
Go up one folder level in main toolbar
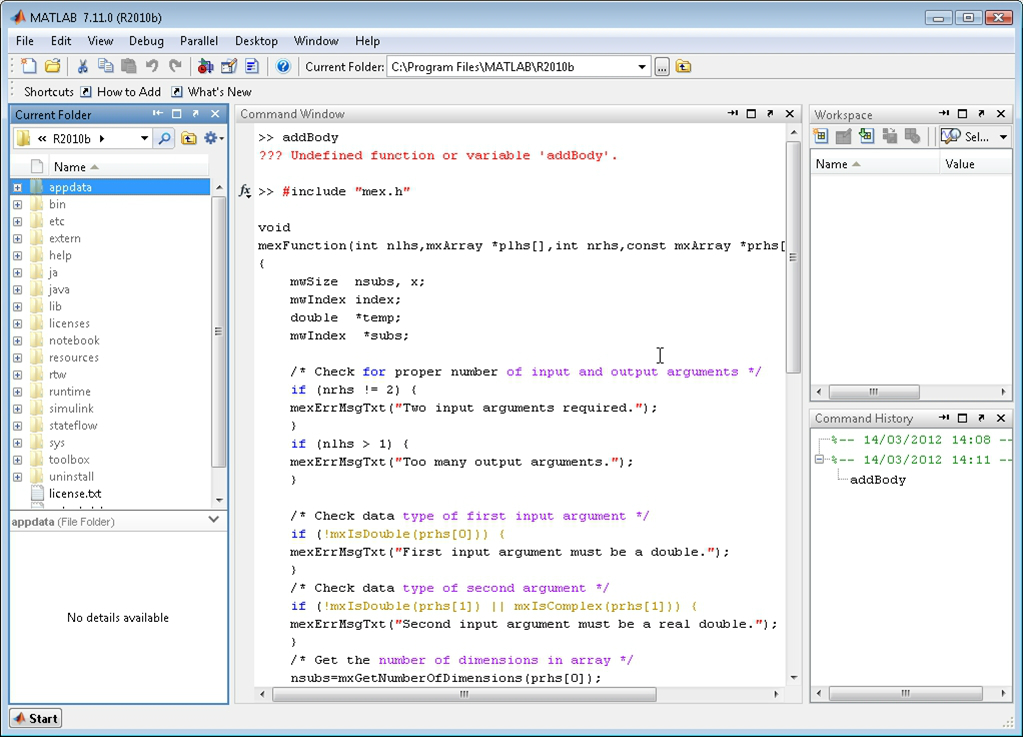[x=684, y=67]
